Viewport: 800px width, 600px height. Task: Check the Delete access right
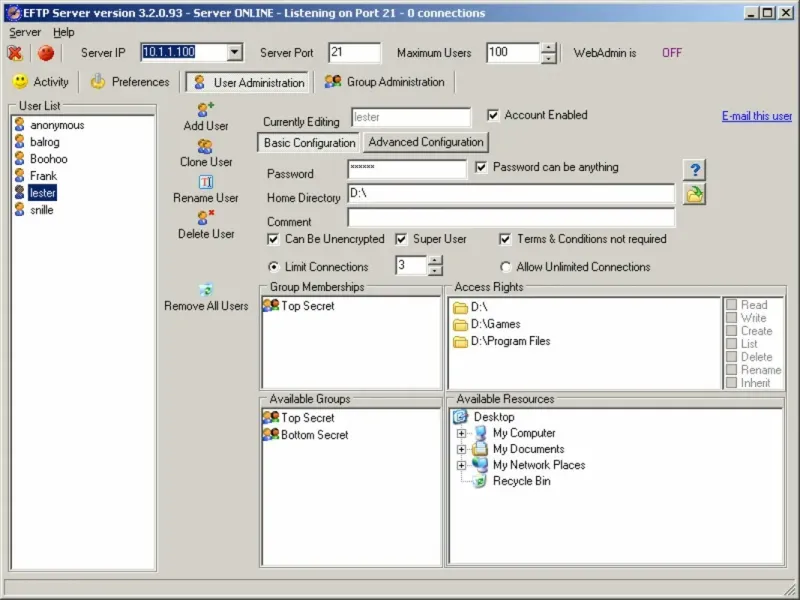tap(731, 357)
